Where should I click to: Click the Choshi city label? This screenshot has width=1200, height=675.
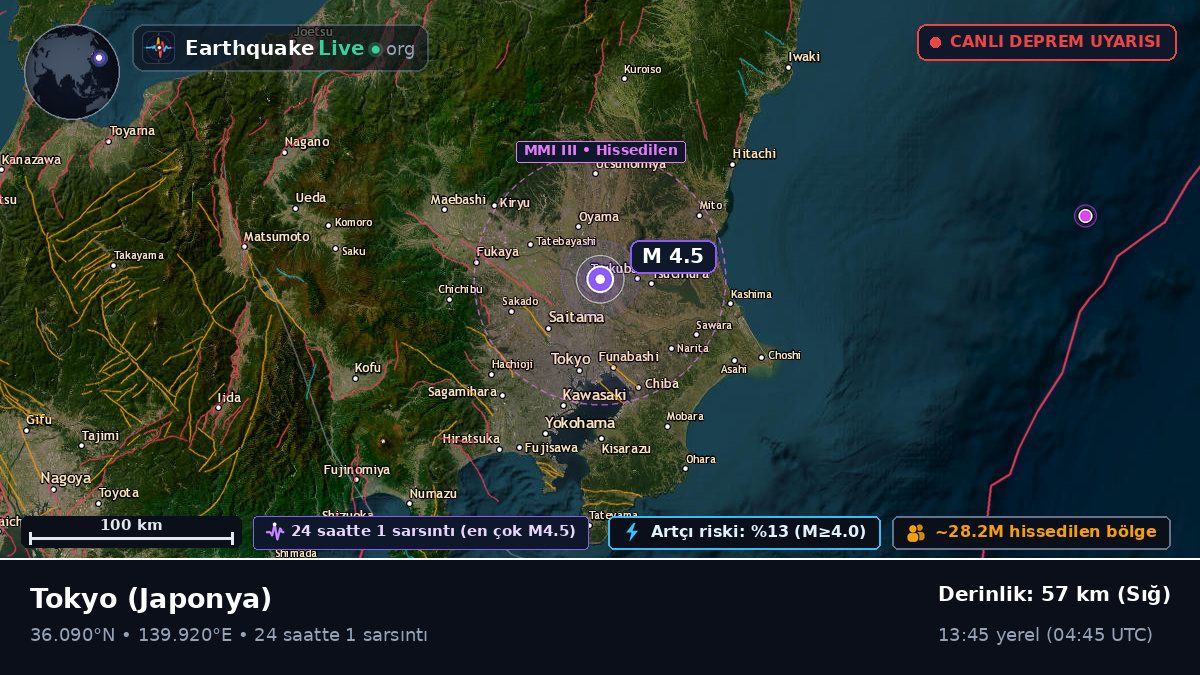point(784,355)
